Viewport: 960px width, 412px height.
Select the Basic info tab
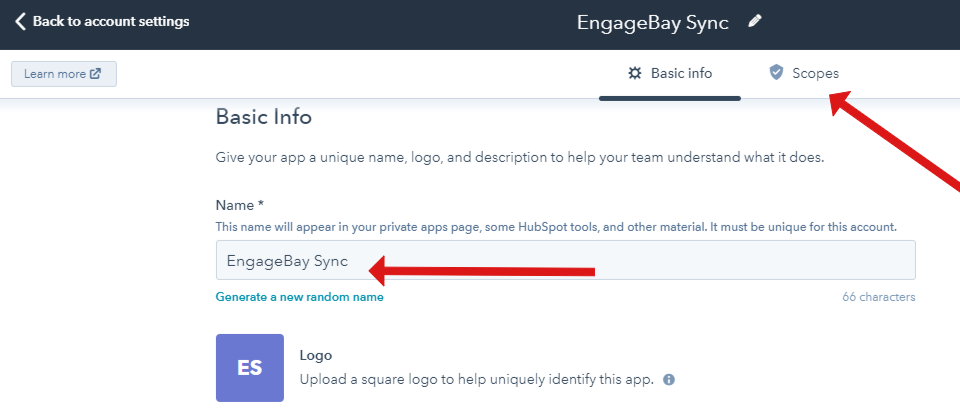(670, 74)
